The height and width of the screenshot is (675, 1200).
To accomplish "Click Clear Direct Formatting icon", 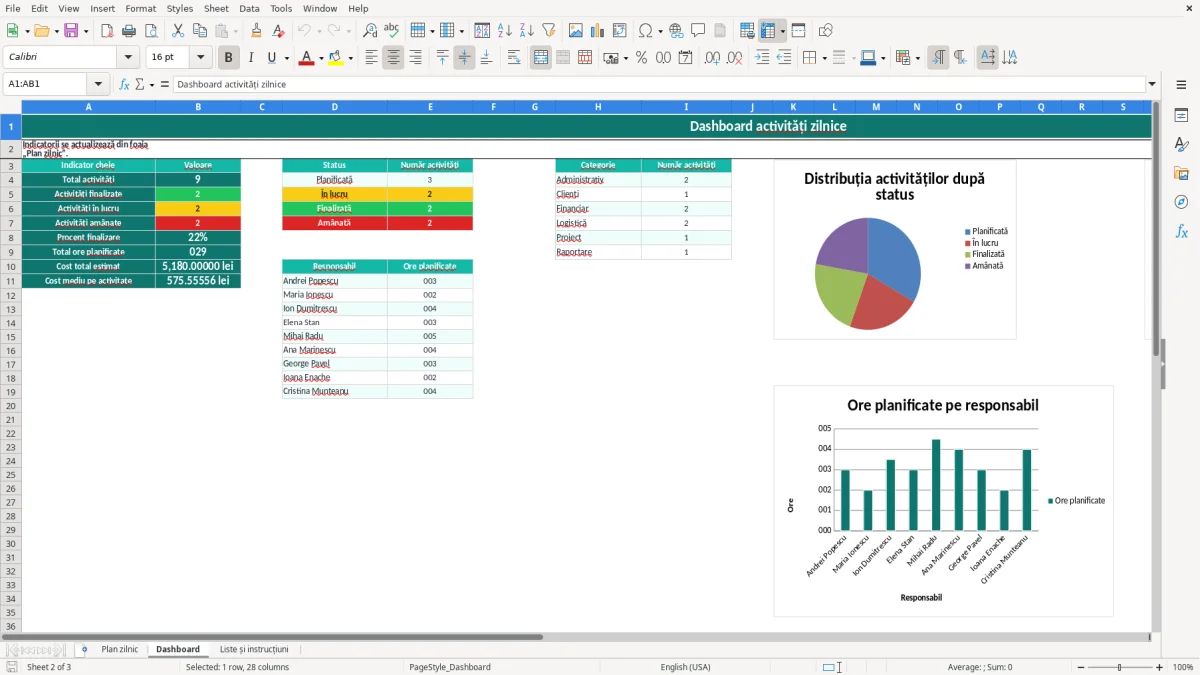I will tap(278, 31).
